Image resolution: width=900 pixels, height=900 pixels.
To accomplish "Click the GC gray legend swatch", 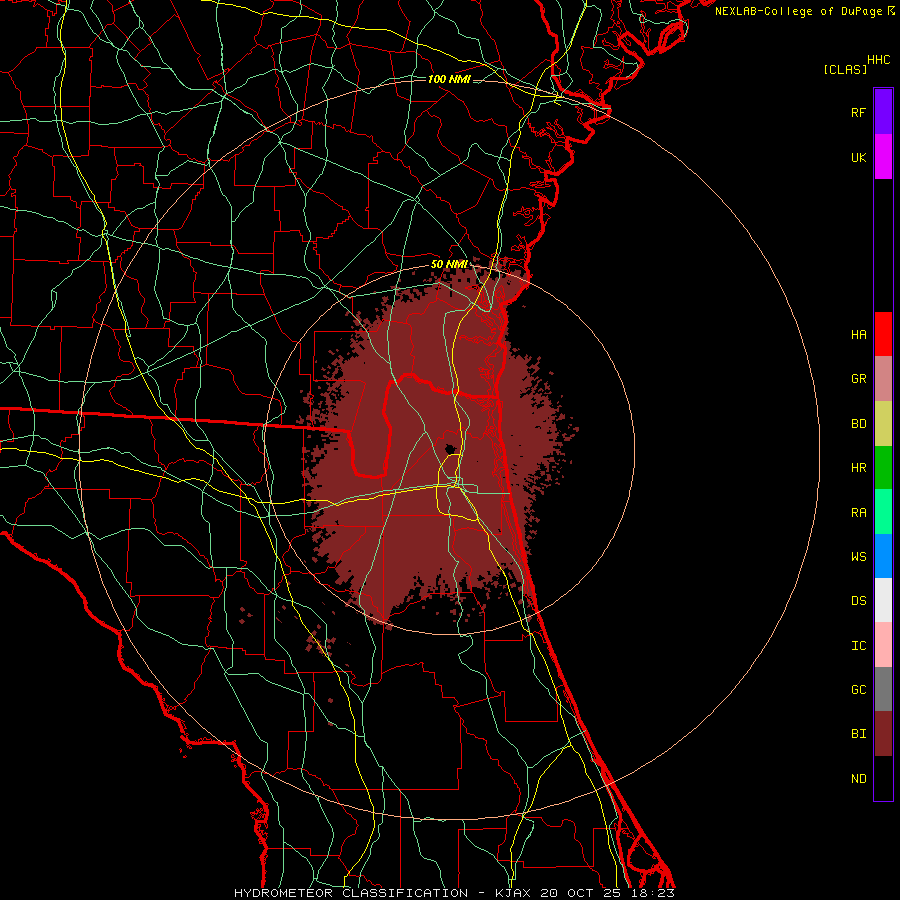I will tap(883, 689).
